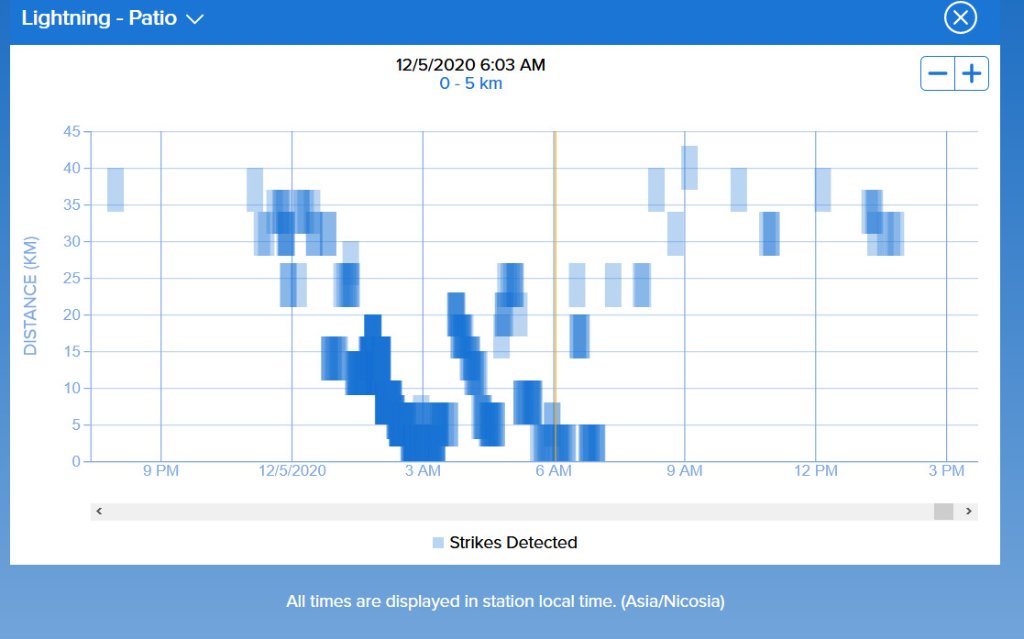Click the chevron next to Lightning - Patio
This screenshot has height=639, width=1024.
(195, 19)
